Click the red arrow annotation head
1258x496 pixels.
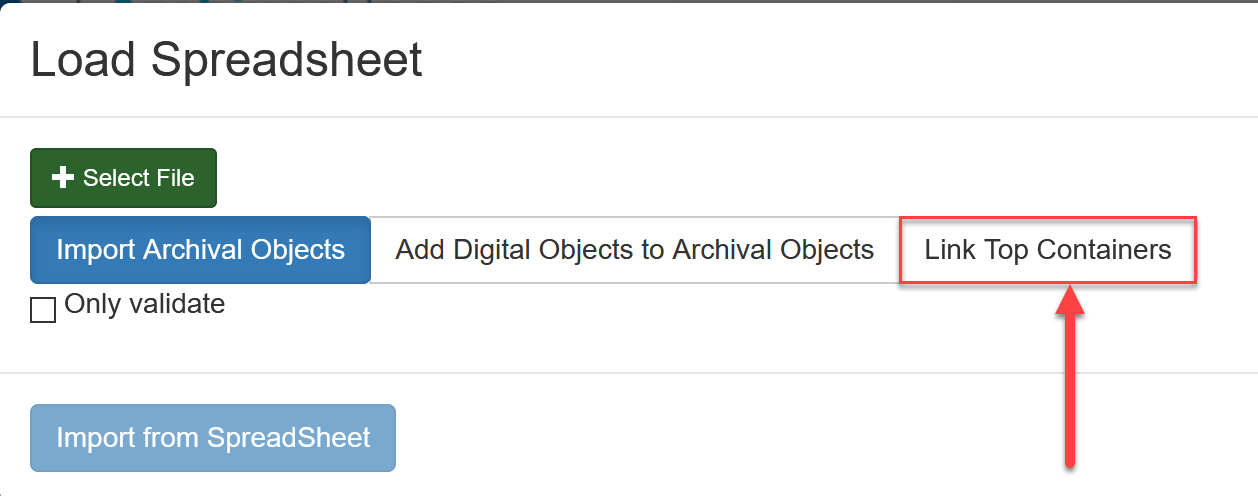(x=1070, y=302)
